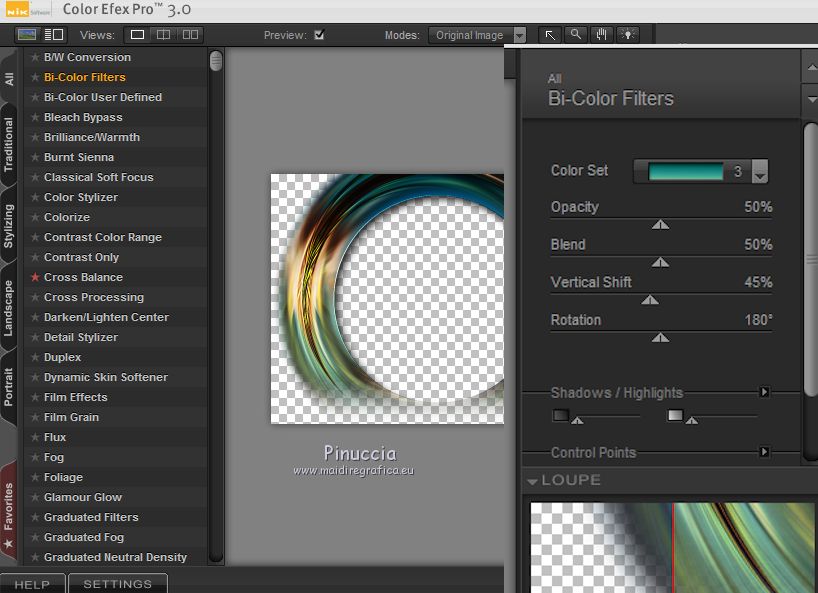The height and width of the screenshot is (593, 818).
Task: Select the zoom magnifier tool
Action: click(x=575, y=35)
